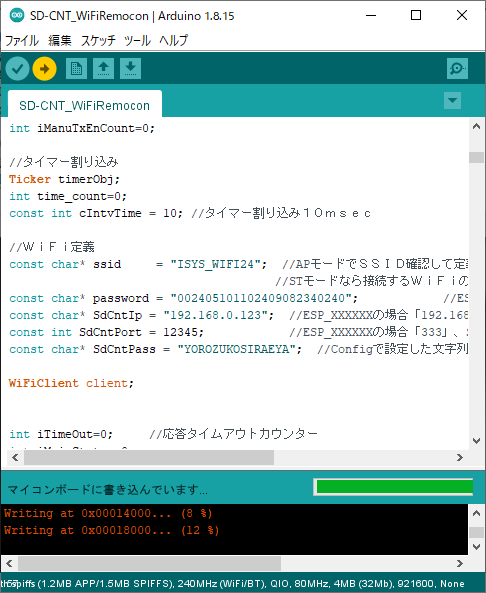Click the WiFiClient client; line

click(71, 383)
